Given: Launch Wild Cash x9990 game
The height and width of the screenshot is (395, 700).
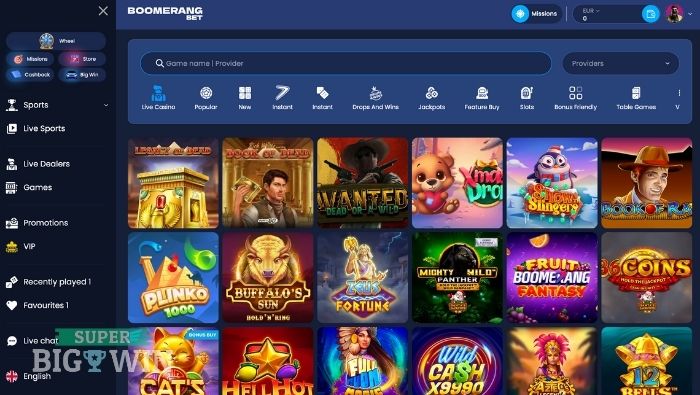Looking at the screenshot, I should (x=457, y=361).
